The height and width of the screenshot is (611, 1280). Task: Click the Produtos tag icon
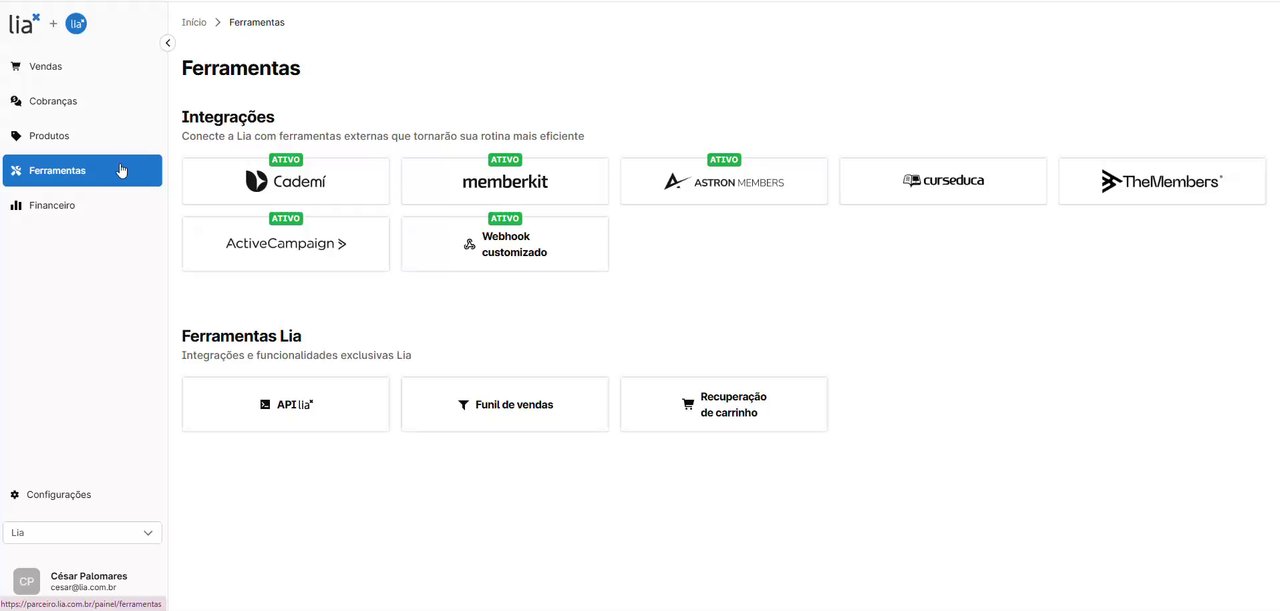point(16,136)
